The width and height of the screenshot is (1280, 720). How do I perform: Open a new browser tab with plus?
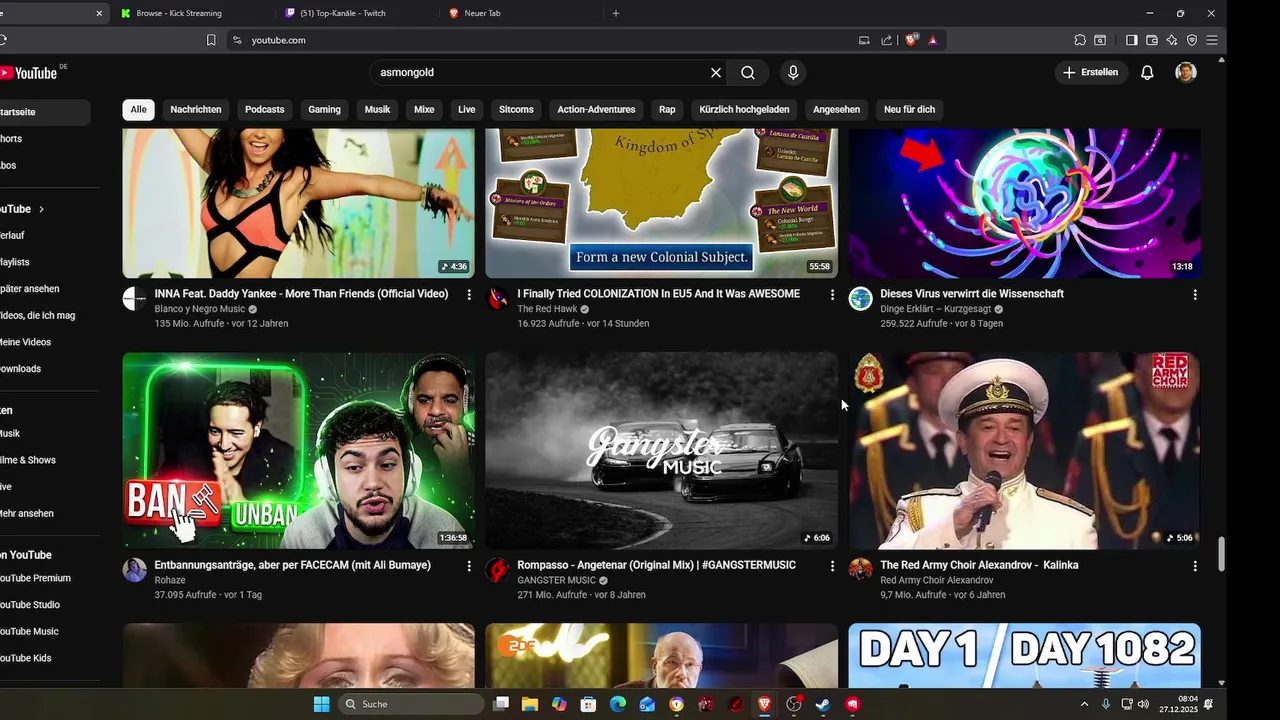coord(616,13)
